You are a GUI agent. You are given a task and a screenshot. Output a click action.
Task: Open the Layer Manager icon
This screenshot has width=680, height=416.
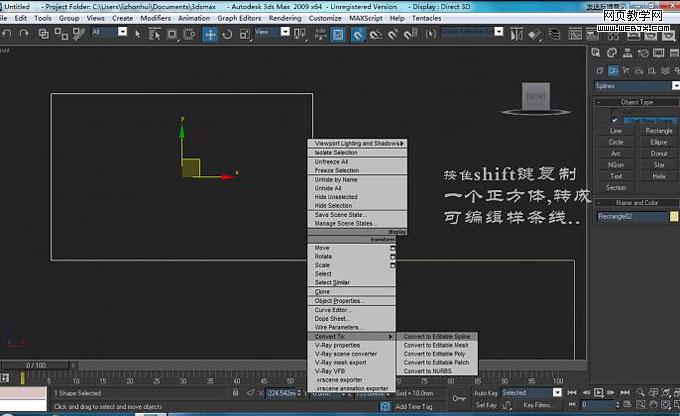point(554,34)
